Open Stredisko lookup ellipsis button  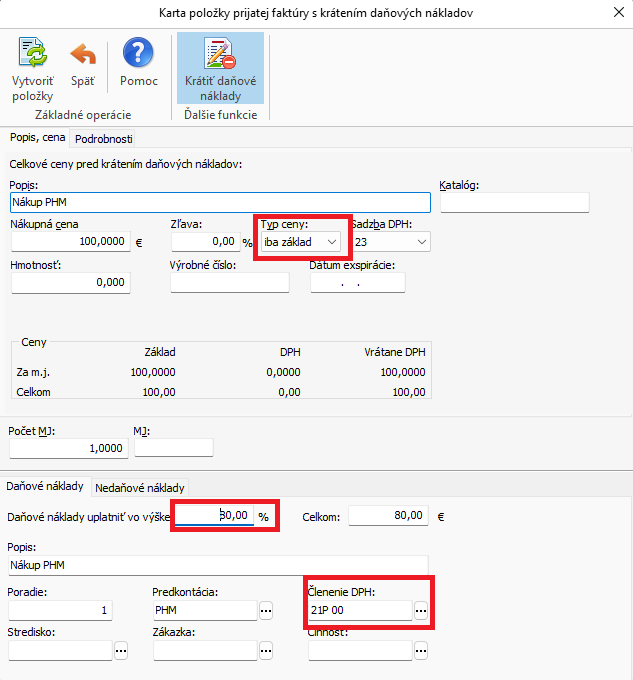point(121,651)
